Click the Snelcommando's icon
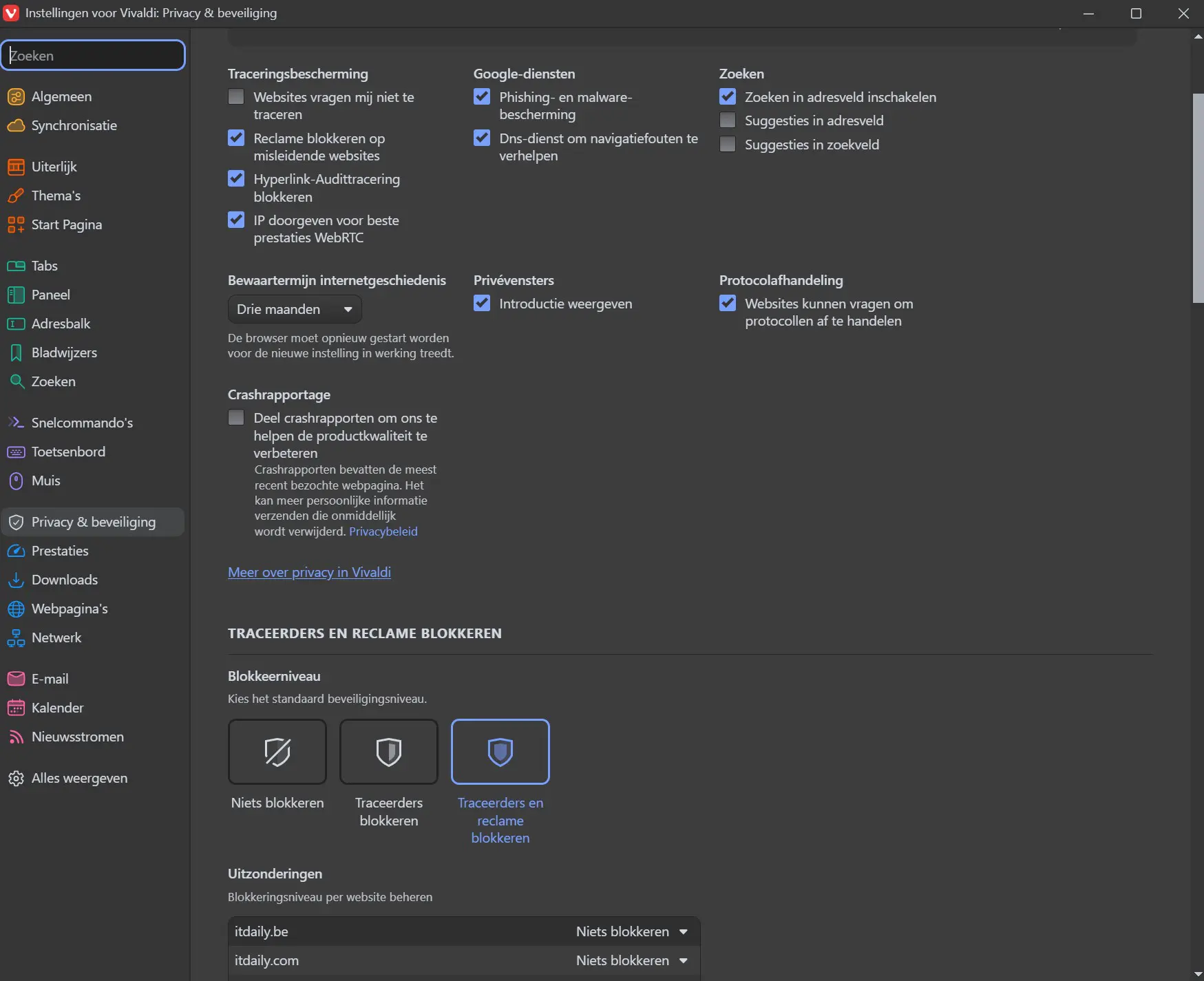The image size is (1204, 981). 16,423
